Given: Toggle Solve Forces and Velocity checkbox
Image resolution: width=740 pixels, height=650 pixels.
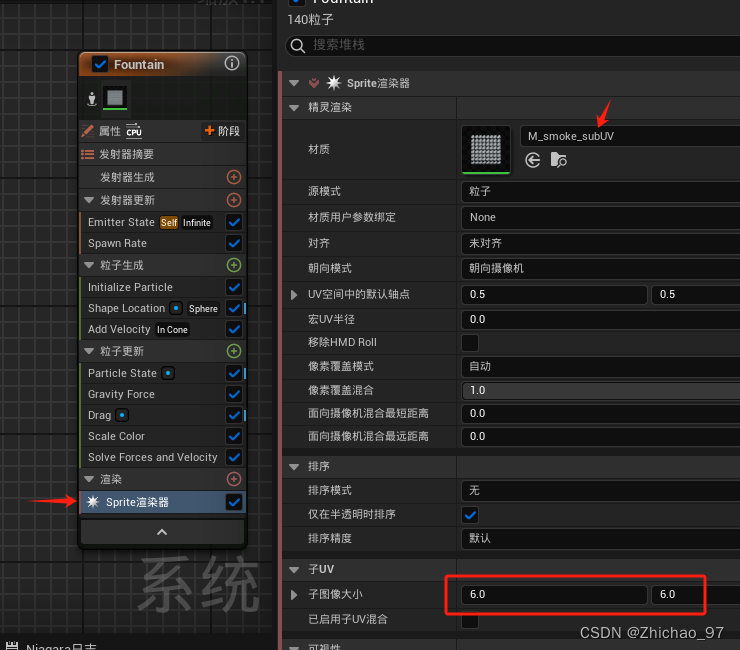Looking at the screenshot, I should tap(234, 457).
